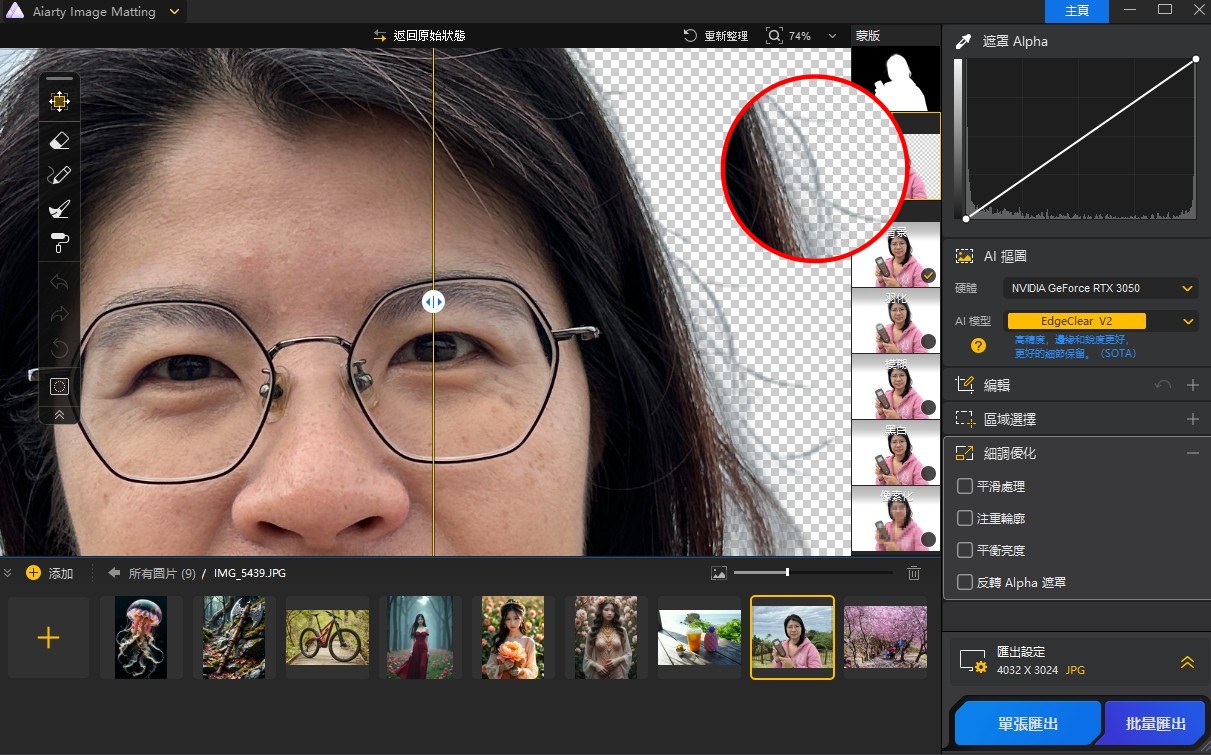This screenshot has height=755, width=1211.
Task: Click the filmstrip collapse chevron beside 添加
Action: click(8, 573)
